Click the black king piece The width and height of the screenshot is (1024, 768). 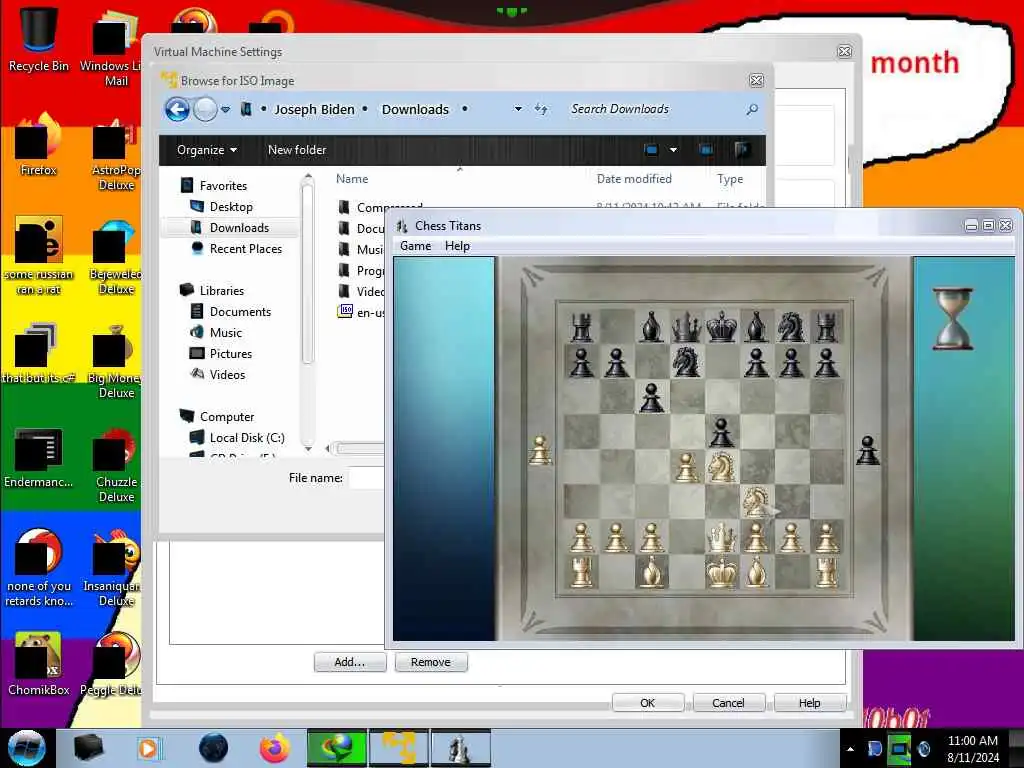click(722, 326)
